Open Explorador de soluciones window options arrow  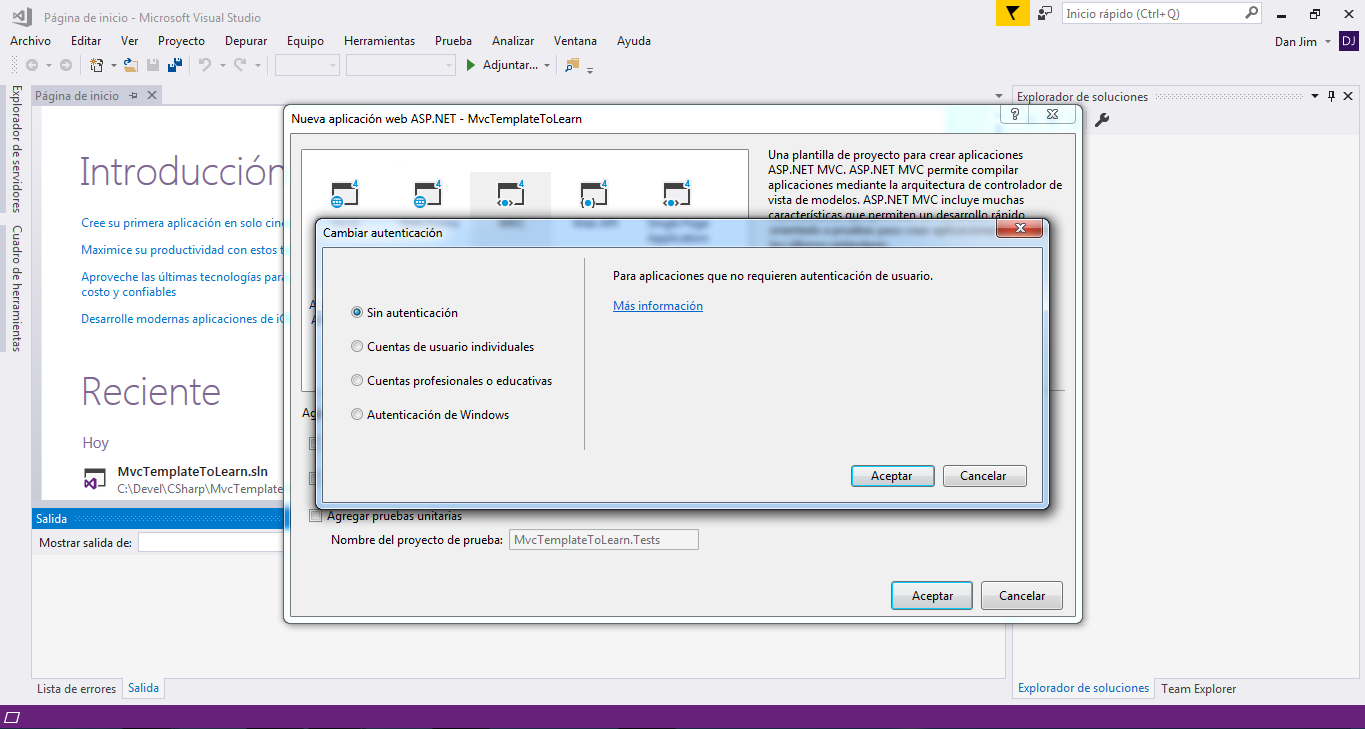(1314, 97)
